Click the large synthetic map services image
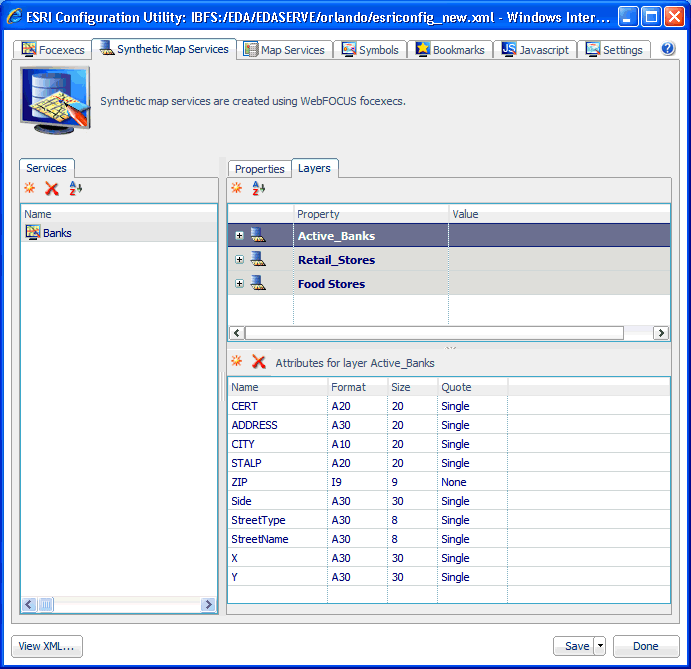This screenshot has height=669, width=691. click(x=56, y=100)
